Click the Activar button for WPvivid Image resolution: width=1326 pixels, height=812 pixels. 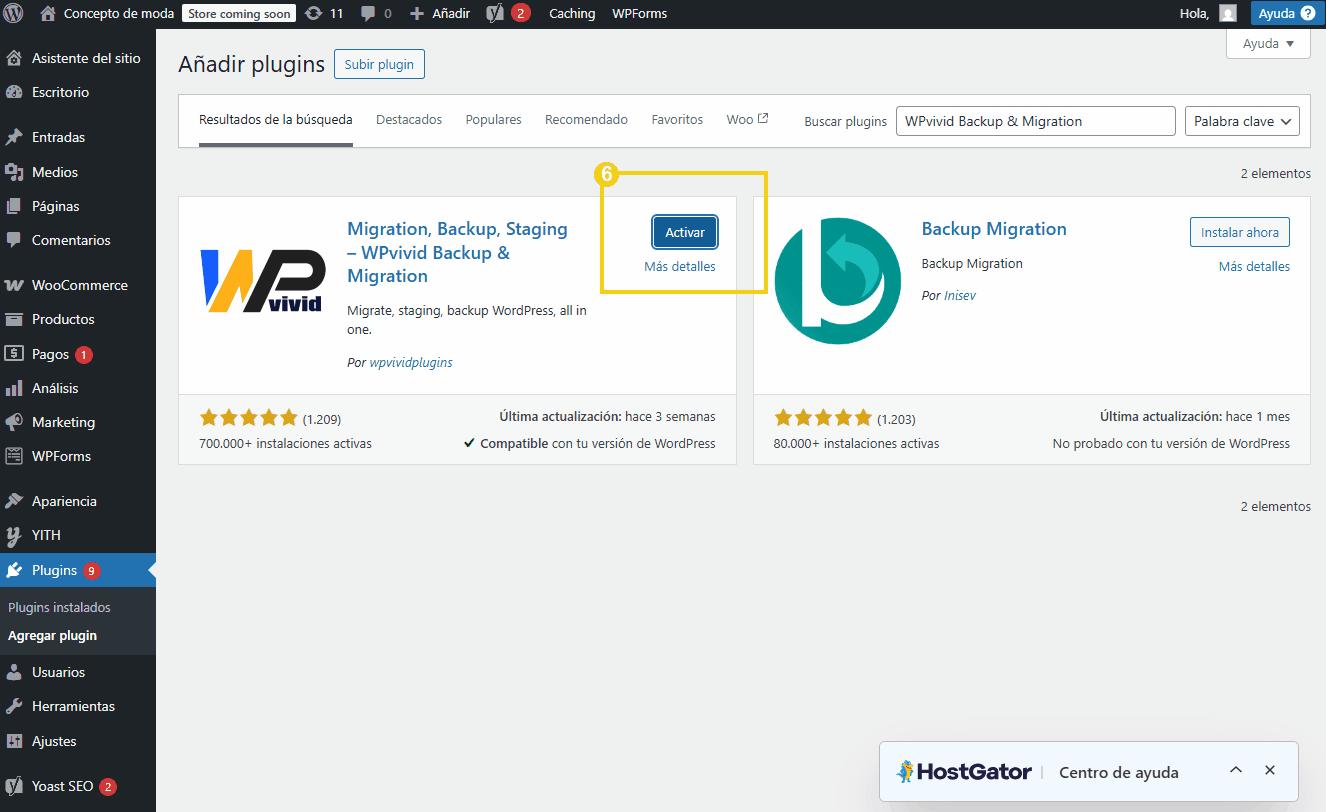click(685, 232)
